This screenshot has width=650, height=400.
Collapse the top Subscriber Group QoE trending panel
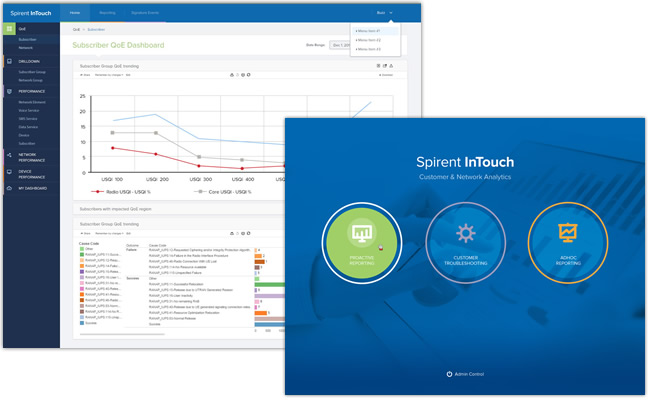click(109, 66)
